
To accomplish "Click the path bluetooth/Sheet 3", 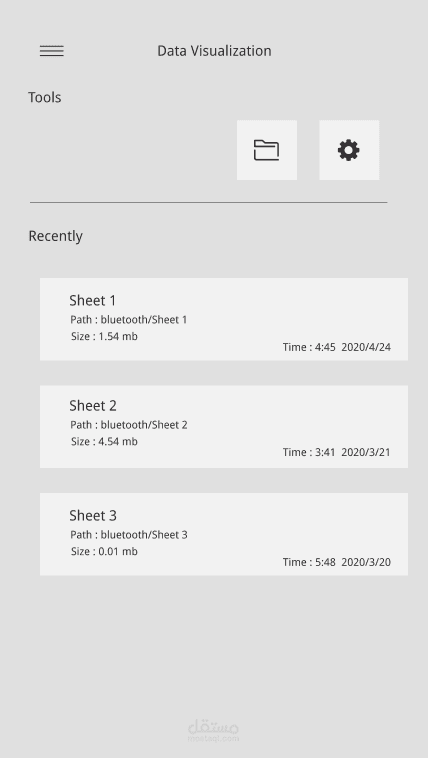I will (x=129, y=535).
